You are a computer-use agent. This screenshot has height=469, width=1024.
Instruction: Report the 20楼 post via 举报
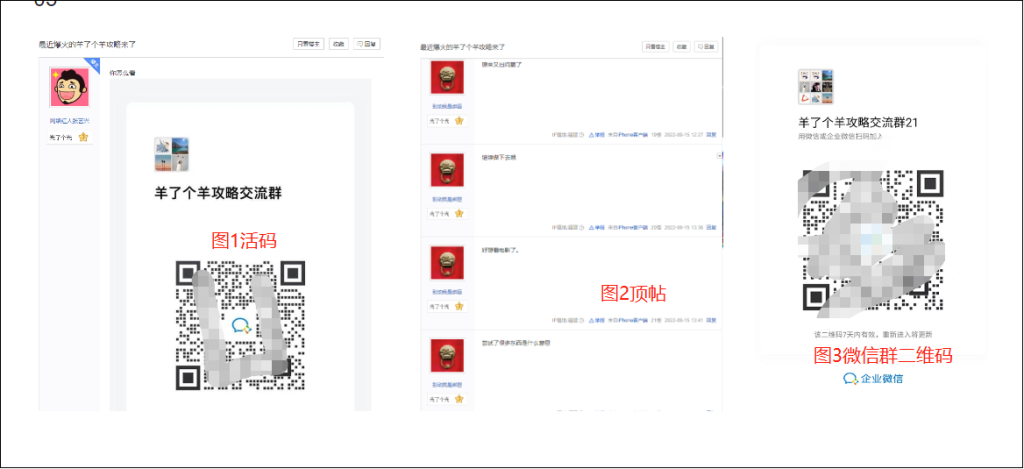(597, 227)
